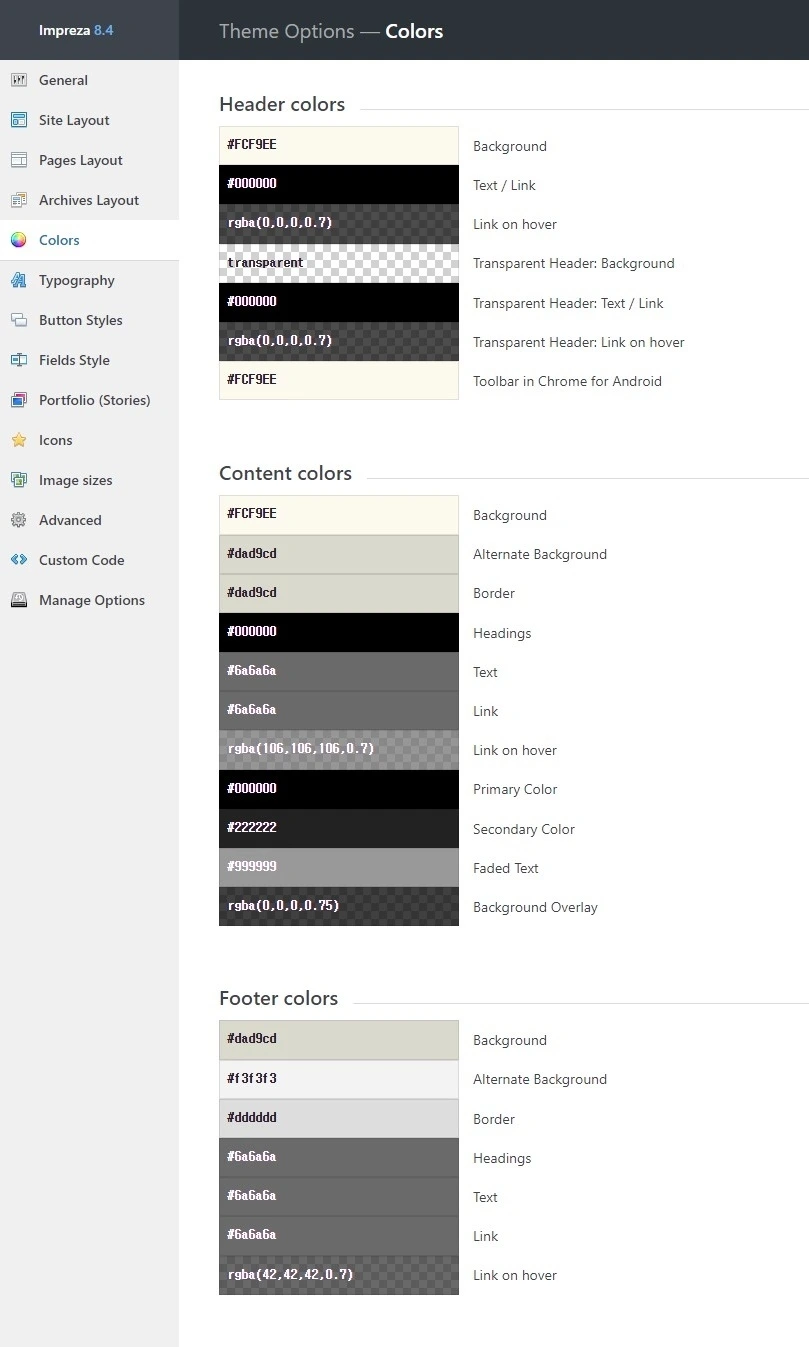The image size is (809, 1347).
Task: Edit Content Border color swatch
Action: click(339, 593)
